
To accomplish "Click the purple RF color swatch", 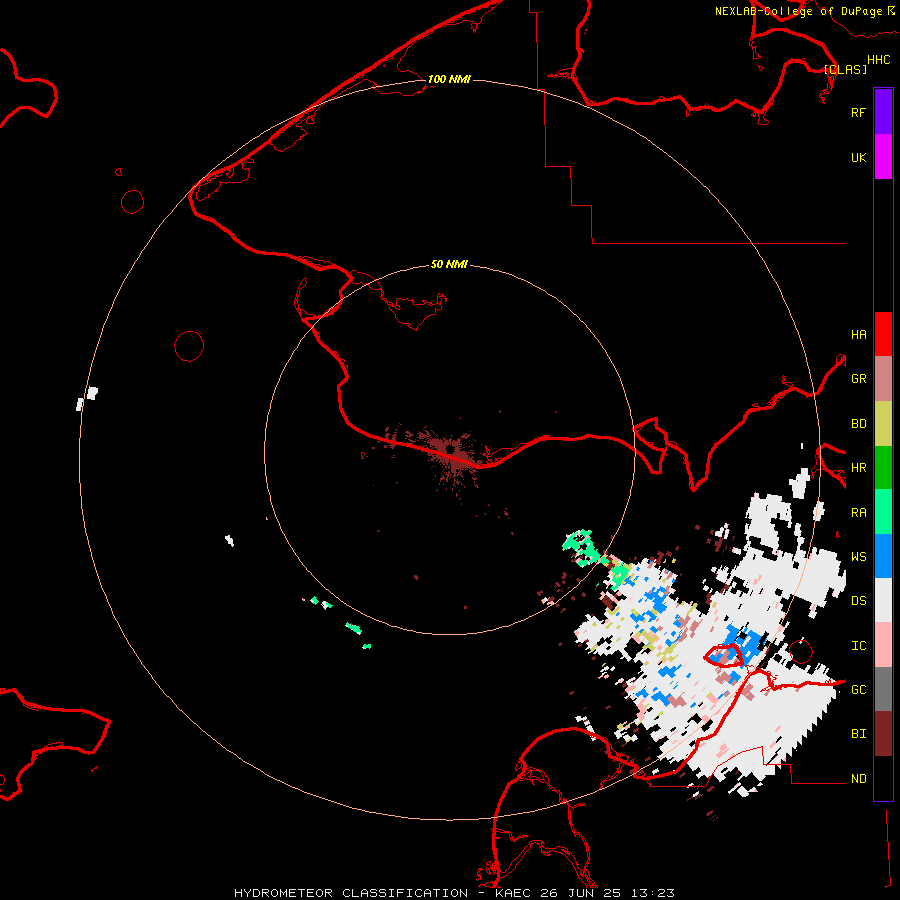I will click(883, 112).
